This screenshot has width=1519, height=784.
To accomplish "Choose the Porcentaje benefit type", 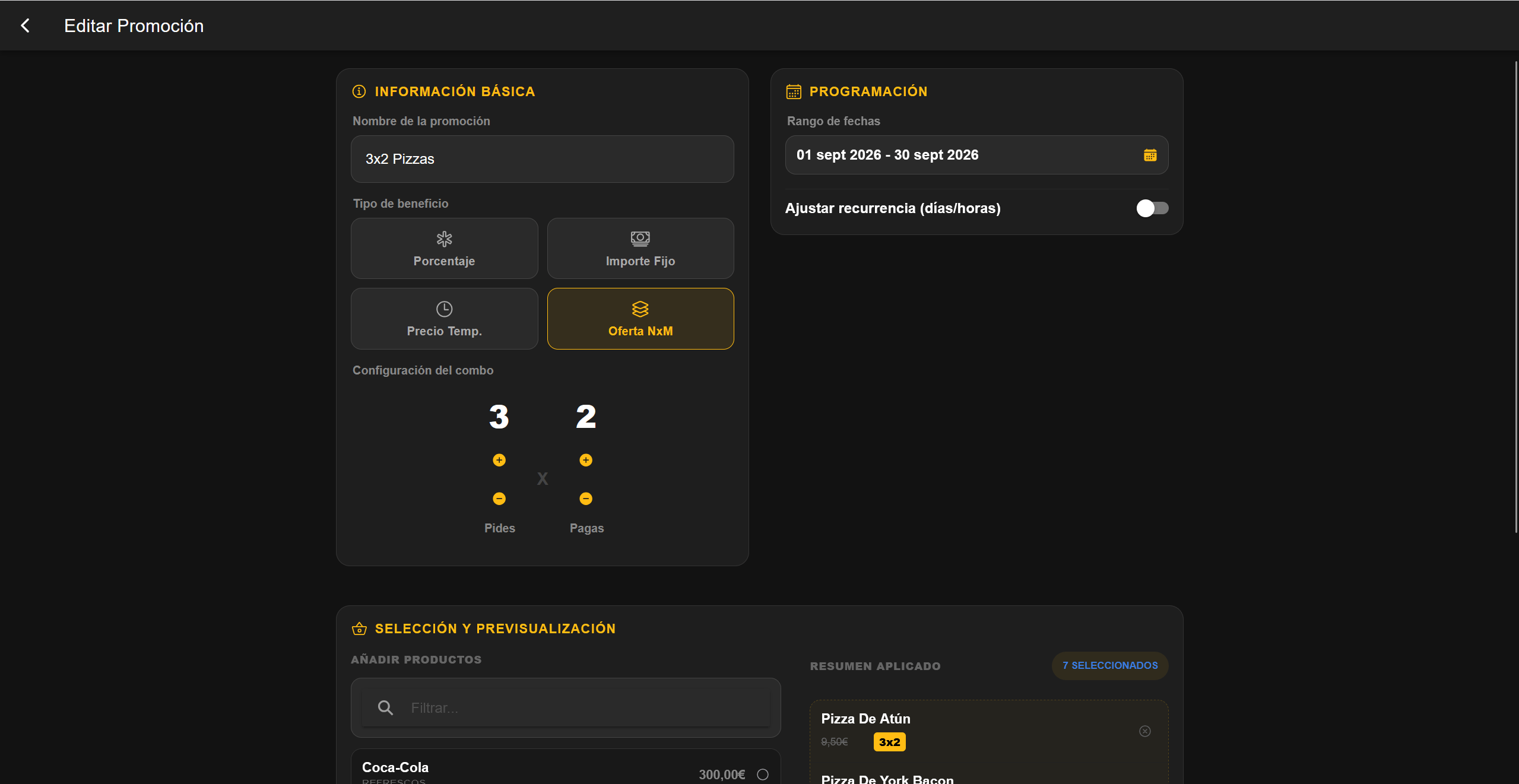I will (x=444, y=248).
